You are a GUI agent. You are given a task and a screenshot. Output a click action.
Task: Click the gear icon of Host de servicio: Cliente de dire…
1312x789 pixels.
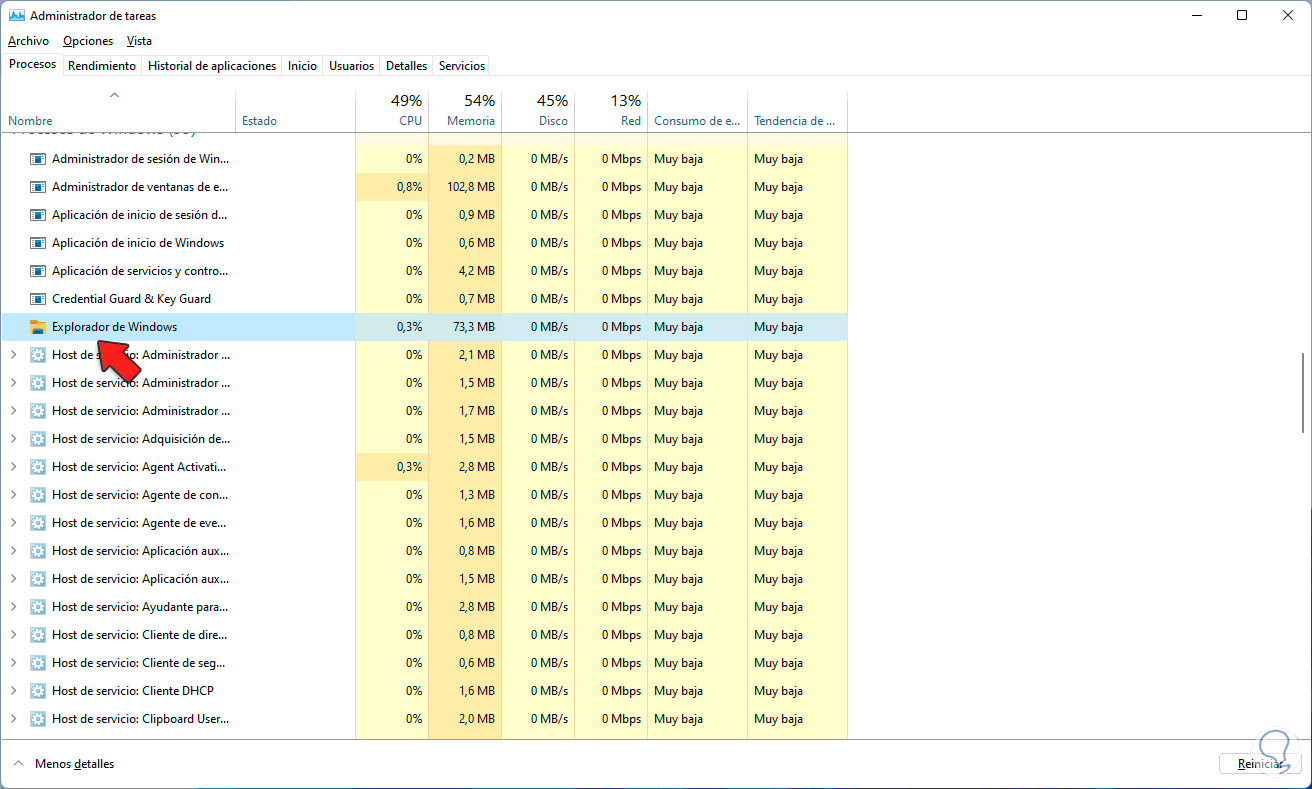click(38, 635)
